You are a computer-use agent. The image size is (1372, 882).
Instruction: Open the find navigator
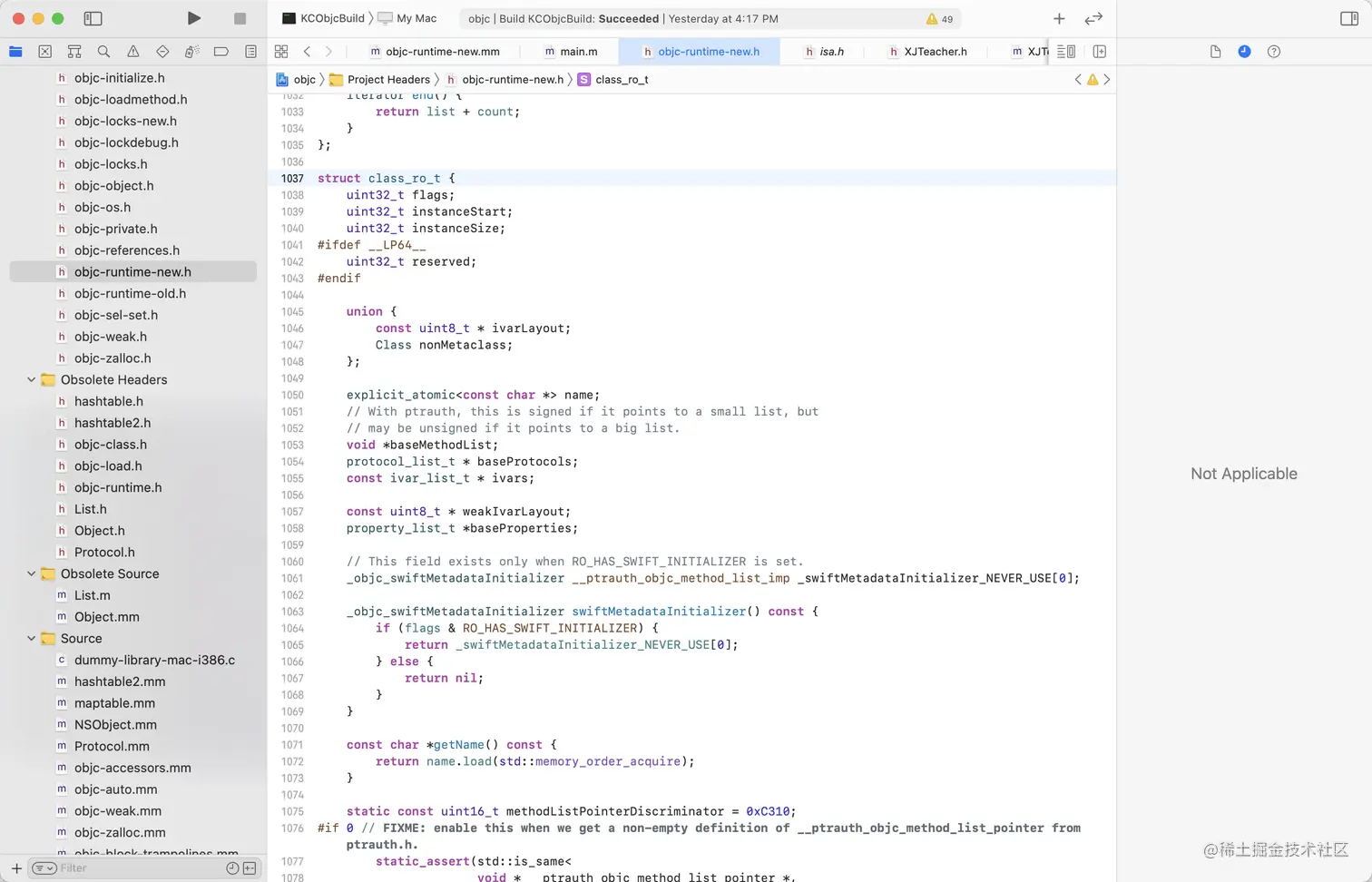click(103, 52)
